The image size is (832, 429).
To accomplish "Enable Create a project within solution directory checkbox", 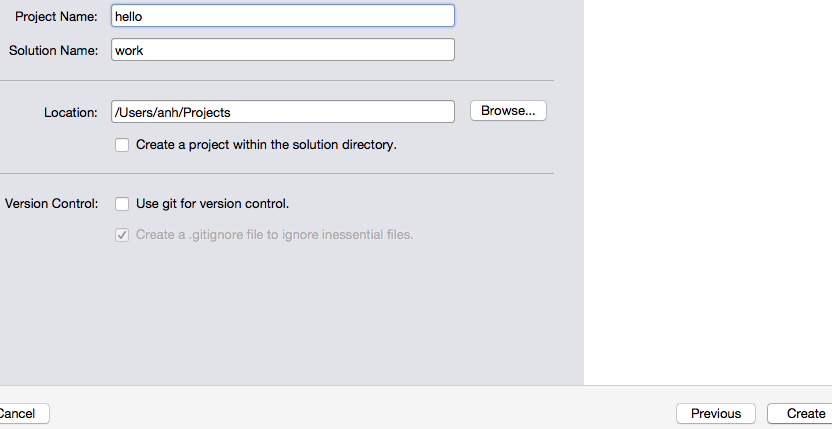I will 122,145.
